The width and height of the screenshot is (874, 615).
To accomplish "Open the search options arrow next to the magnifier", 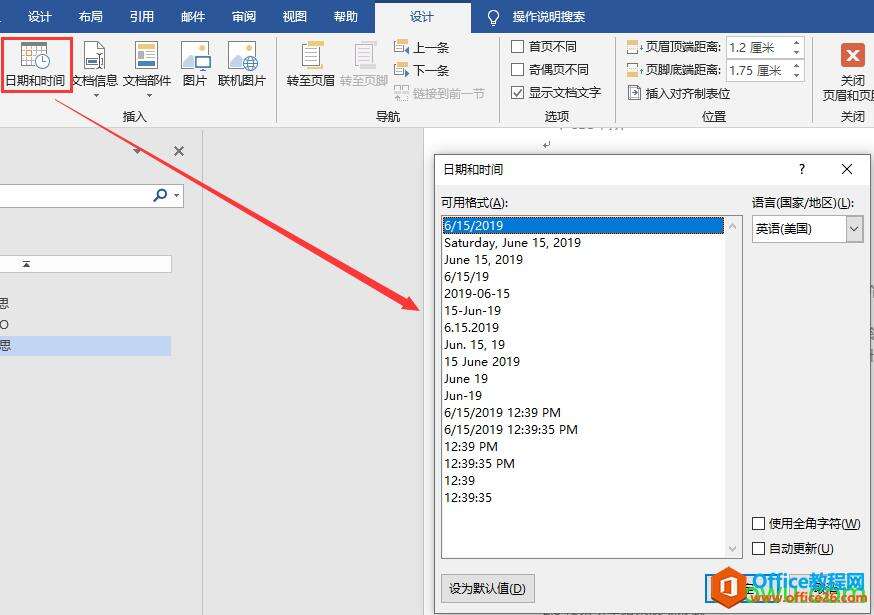I will tap(177, 195).
